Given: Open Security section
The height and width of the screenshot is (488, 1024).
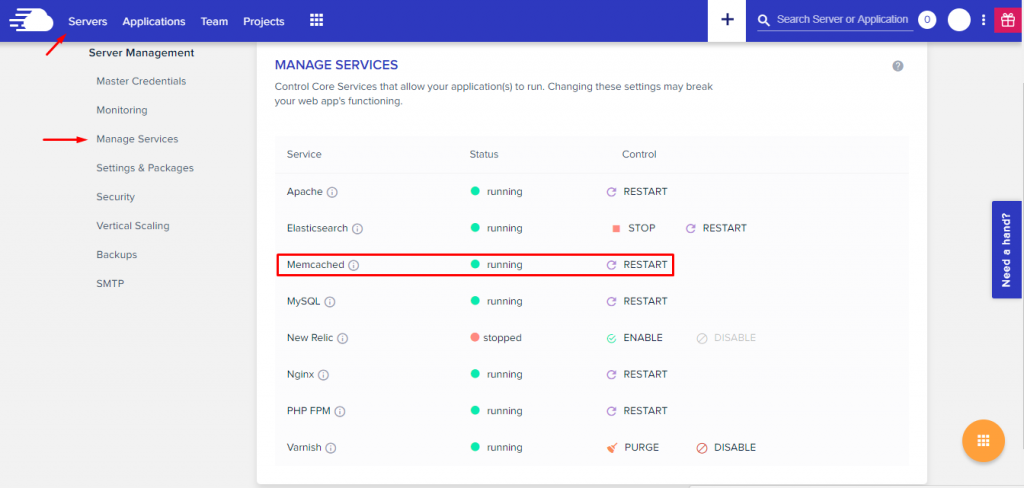Looking at the screenshot, I should point(115,197).
